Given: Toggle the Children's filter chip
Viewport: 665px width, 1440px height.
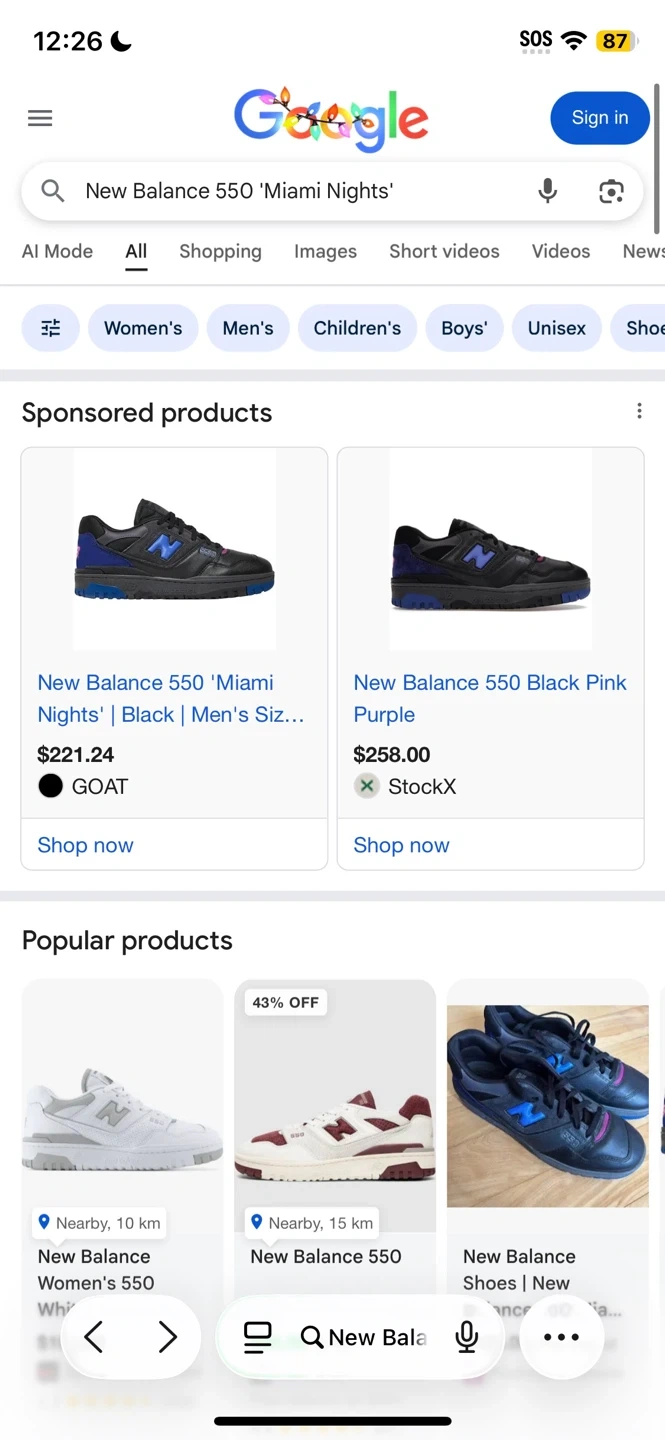Looking at the screenshot, I should [357, 328].
